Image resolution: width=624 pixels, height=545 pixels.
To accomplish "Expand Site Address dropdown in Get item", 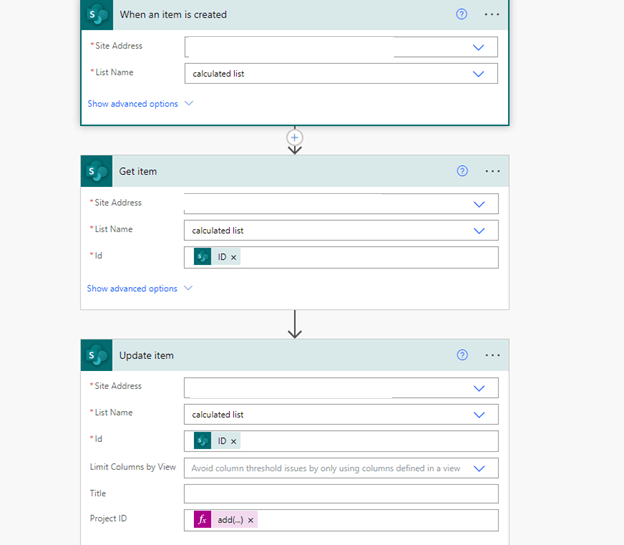I will [x=479, y=204].
